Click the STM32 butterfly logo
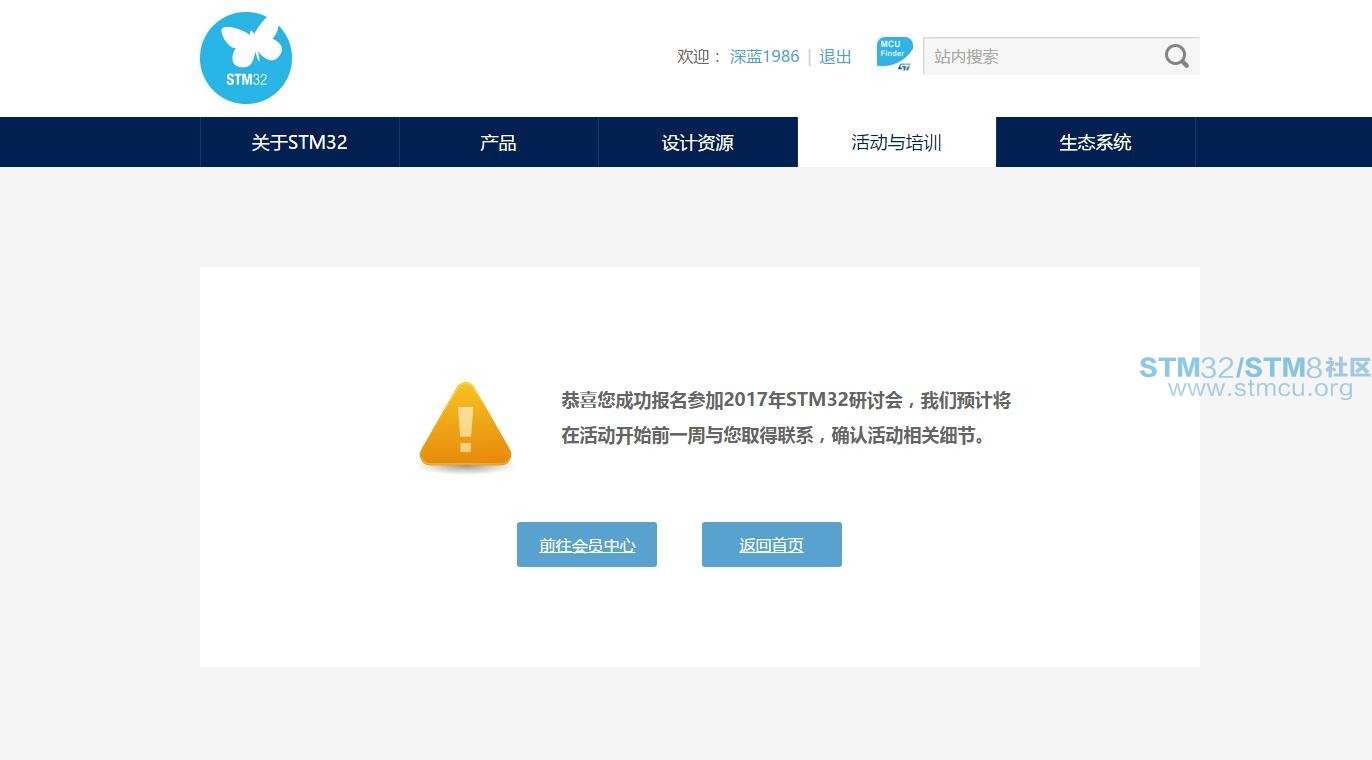This screenshot has width=1372, height=760. tap(246, 58)
